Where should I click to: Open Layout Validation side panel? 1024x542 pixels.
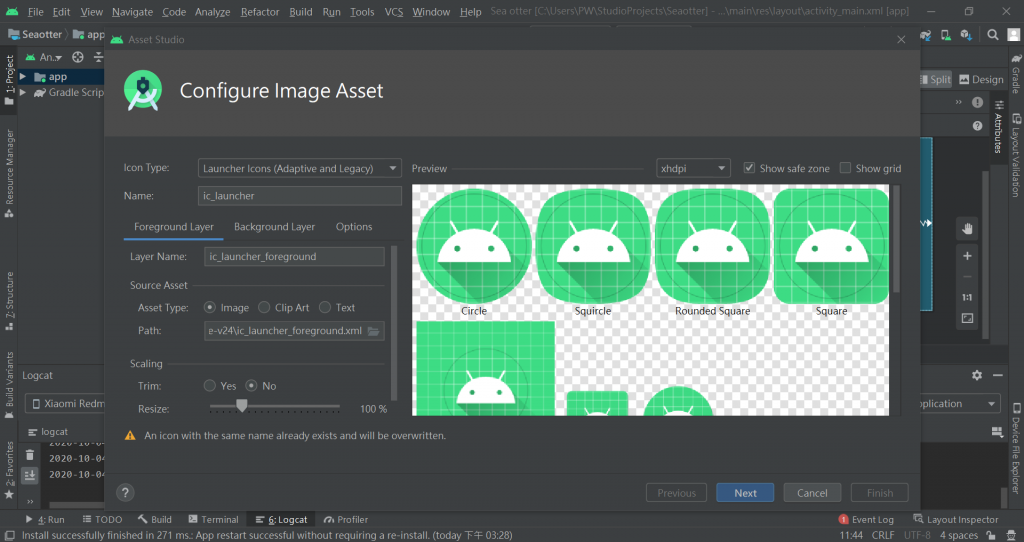tap(1016, 155)
